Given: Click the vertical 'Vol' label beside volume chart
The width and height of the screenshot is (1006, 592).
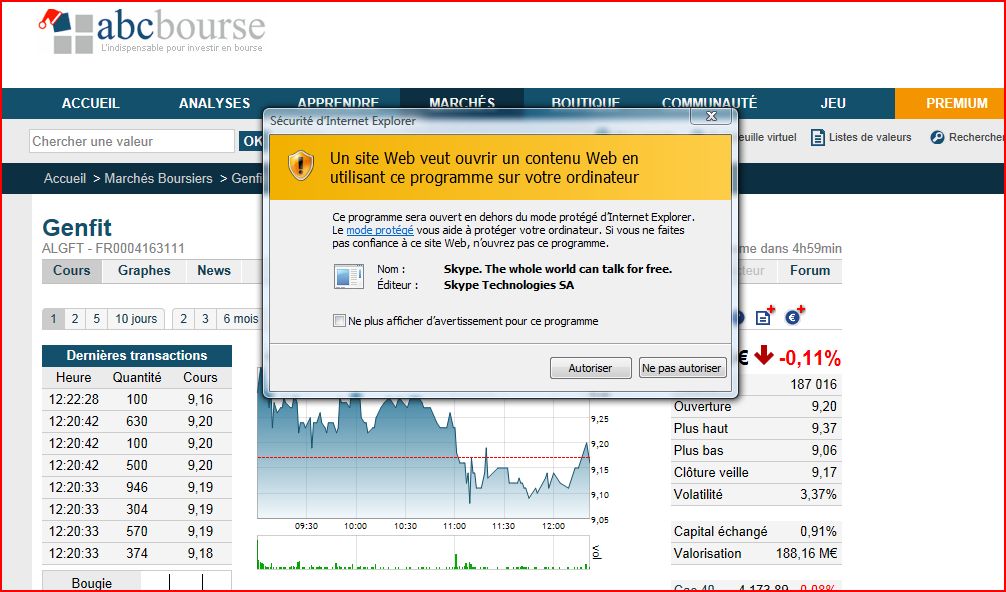Looking at the screenshot, I should point(596,552).
